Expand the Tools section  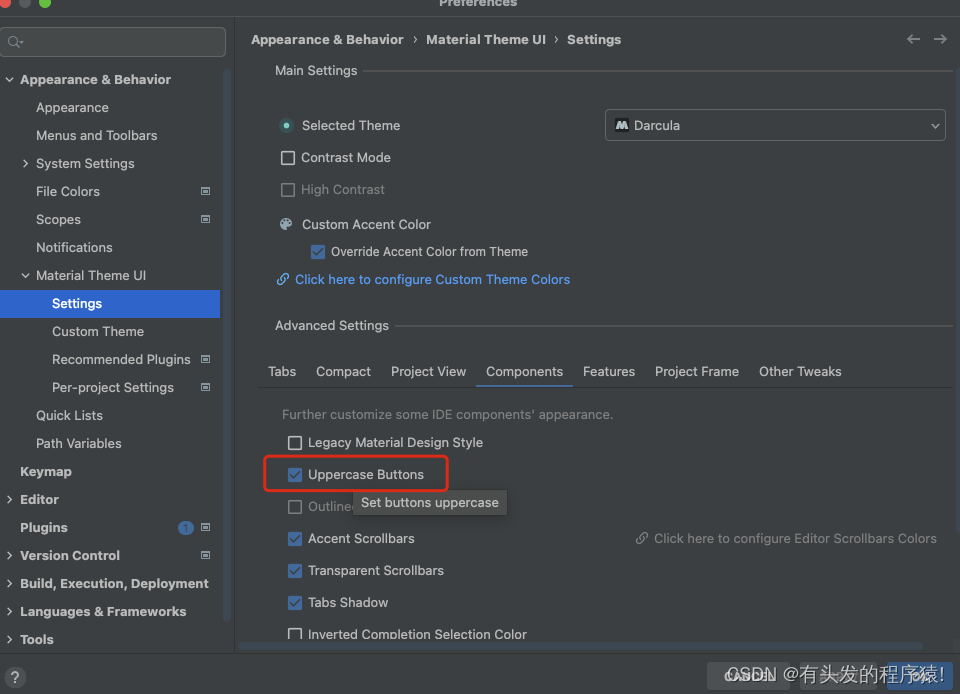pos(9,640)
